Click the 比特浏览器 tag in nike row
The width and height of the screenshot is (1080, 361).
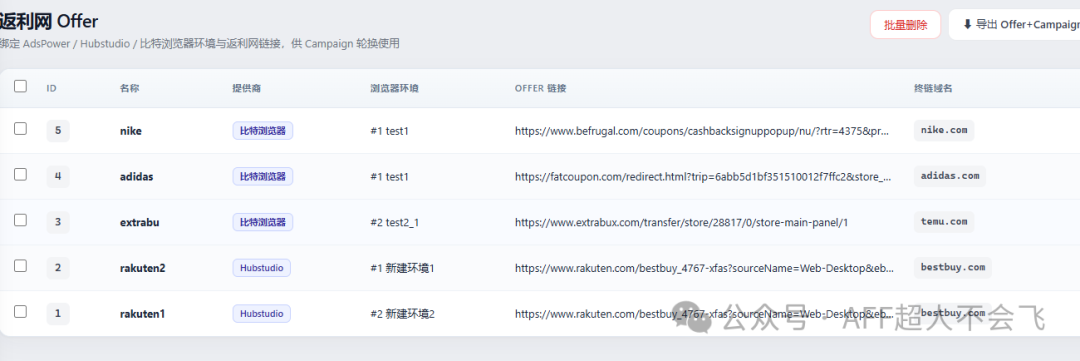click(x=263, y=130)
